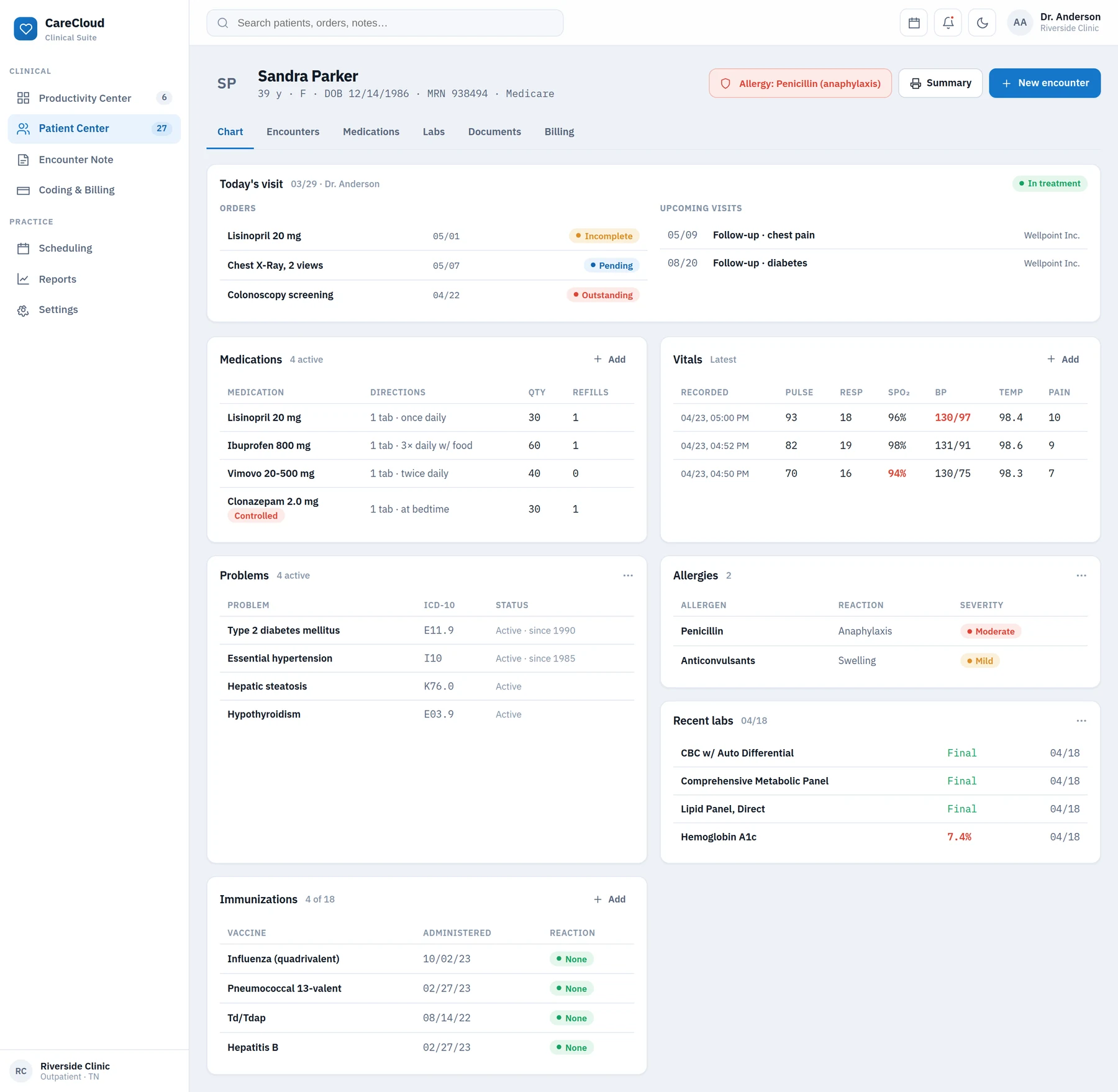This screenshot has height=1092, width=1118.
Task: Select the Influenza (quadrivalent) immunization row
Action: tap(427, 960)
